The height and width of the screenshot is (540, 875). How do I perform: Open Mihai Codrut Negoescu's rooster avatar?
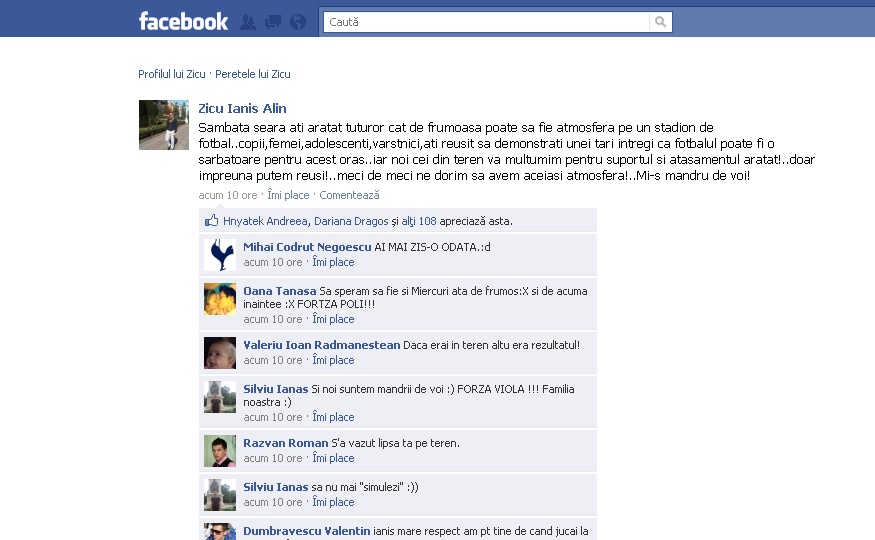pos(220,255)
